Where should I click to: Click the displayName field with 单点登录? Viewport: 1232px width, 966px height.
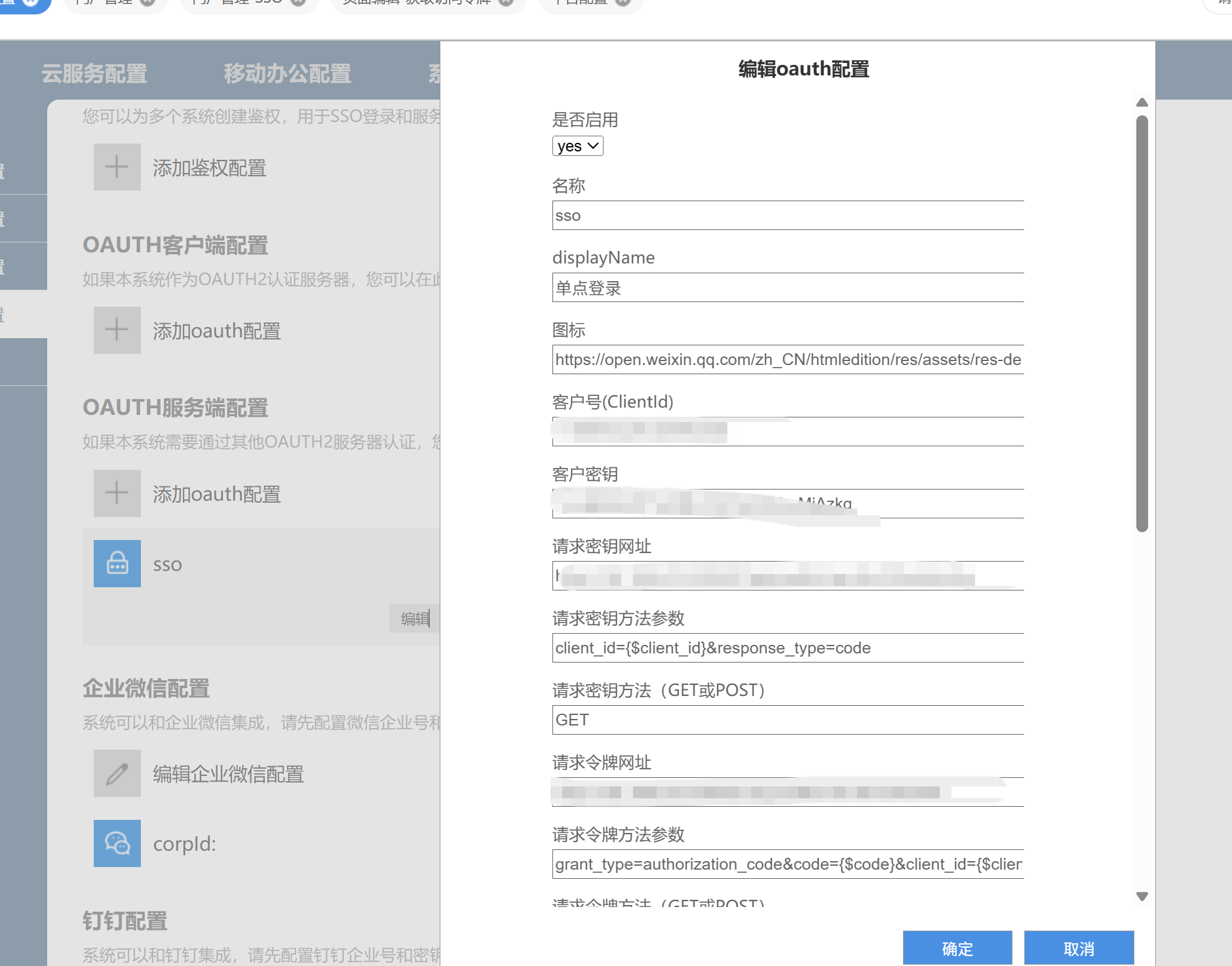(x=788, y=288)
